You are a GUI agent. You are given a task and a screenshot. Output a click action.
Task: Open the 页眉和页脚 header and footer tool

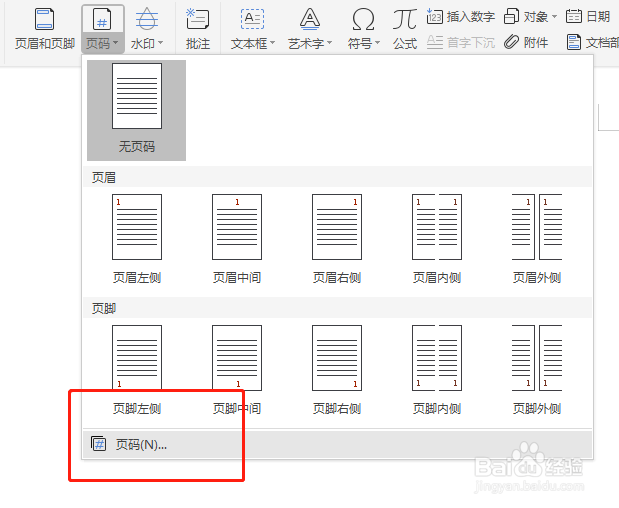(x=45, y=29)
